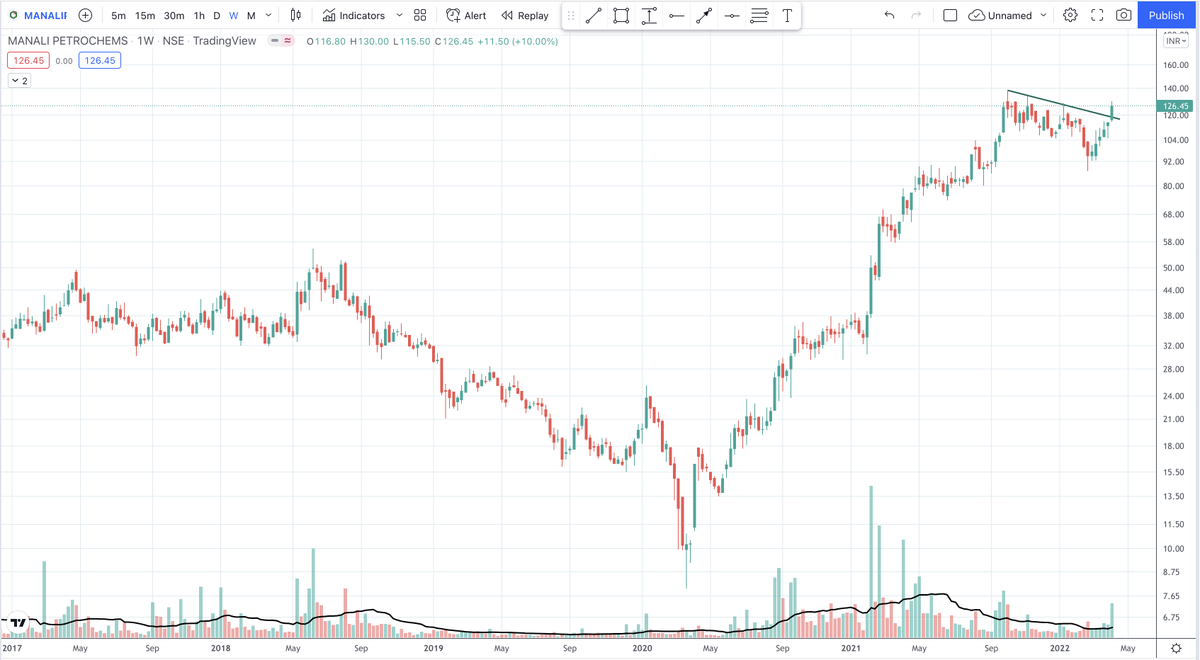Image resolution: width=1200 pixels, height=660 pixels.
Task: Click the MANALI PETROCHEMS chart title
Action: click(x=67, y=41)
